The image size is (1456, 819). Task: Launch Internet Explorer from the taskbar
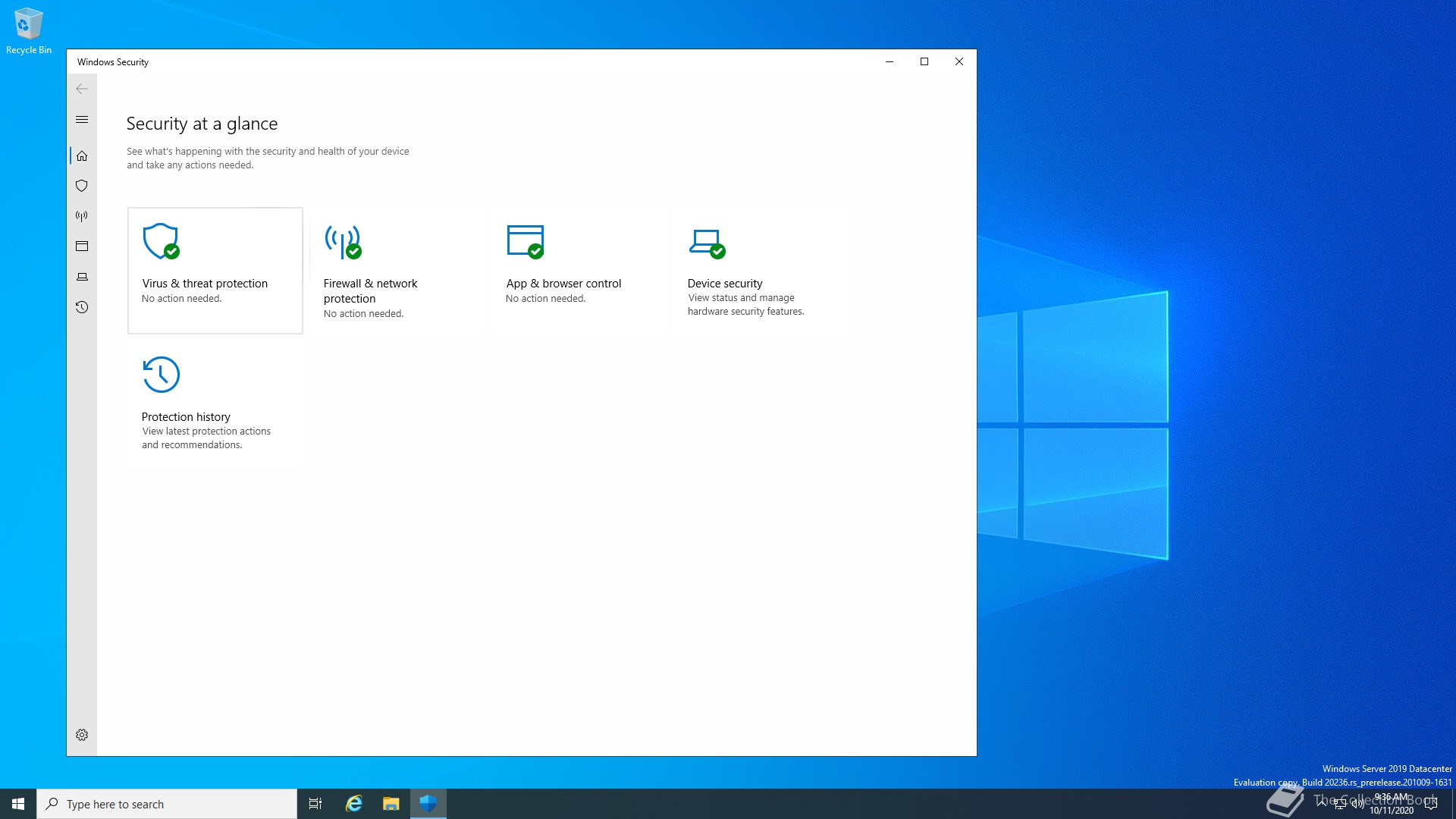353,804
